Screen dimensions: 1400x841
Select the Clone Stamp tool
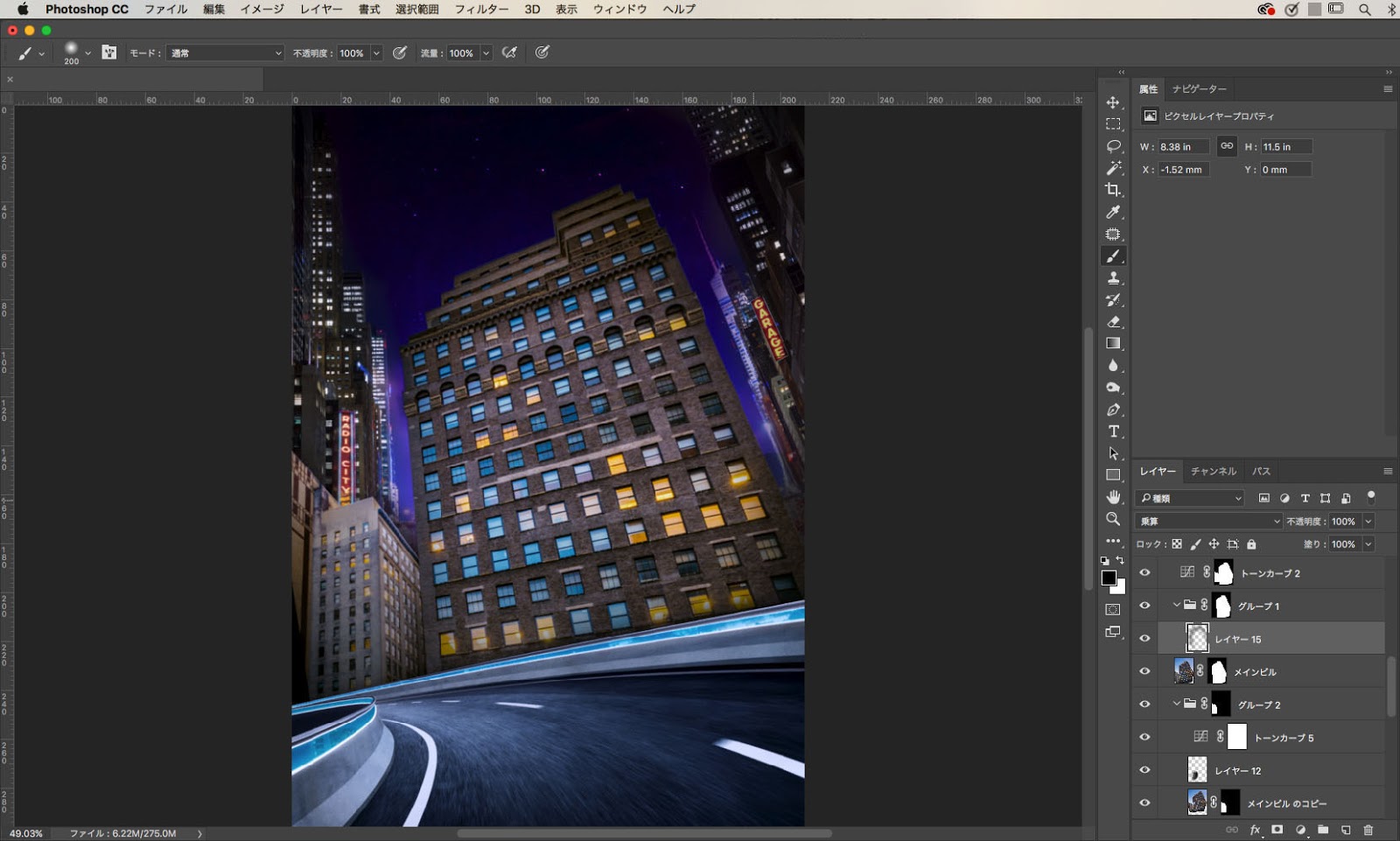click(x=1113, y=278)
